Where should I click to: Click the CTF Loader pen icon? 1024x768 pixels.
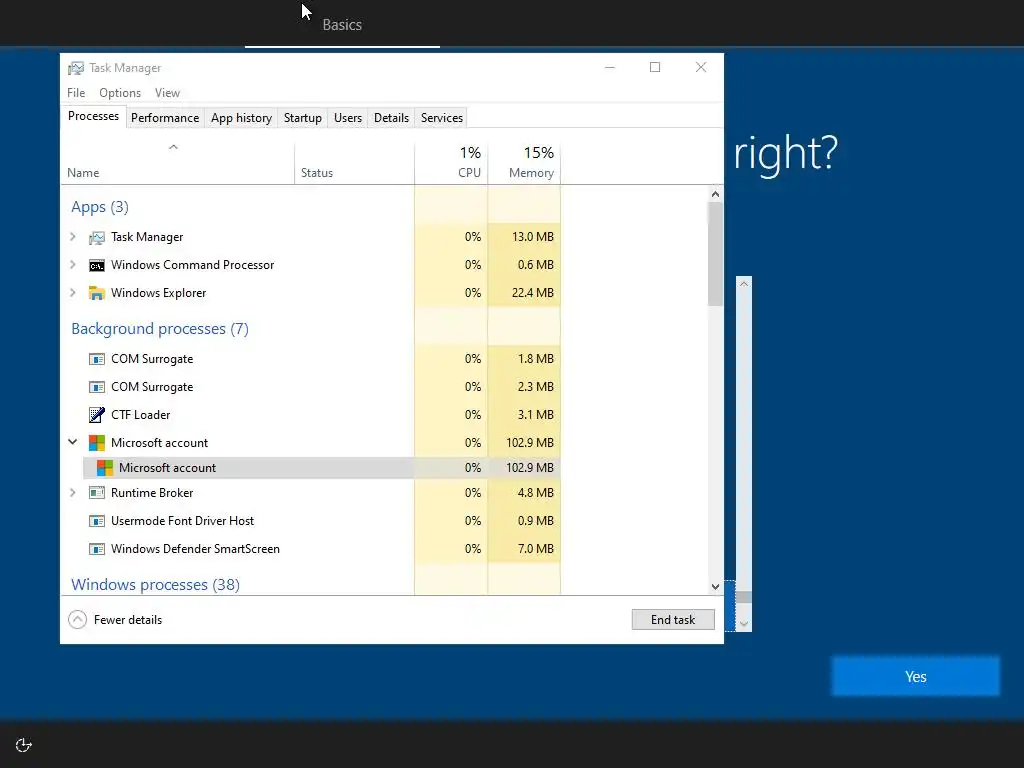[97, 415]
